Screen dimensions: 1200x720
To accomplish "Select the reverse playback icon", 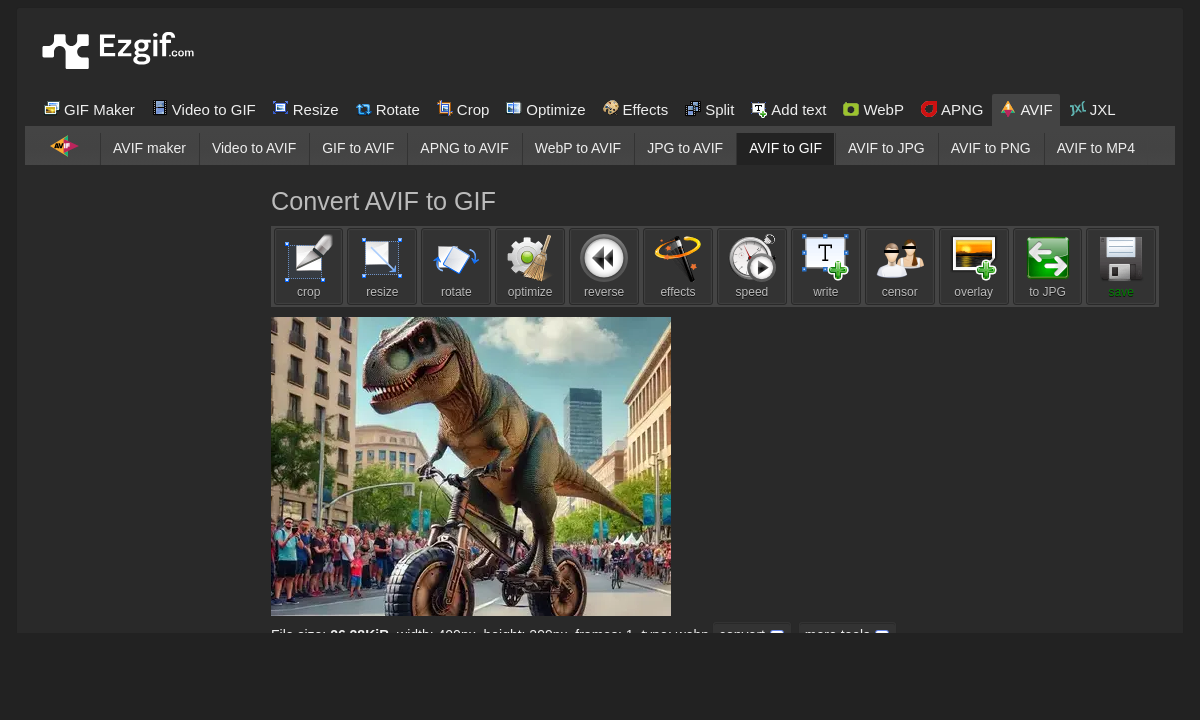I will click(604, 258).
